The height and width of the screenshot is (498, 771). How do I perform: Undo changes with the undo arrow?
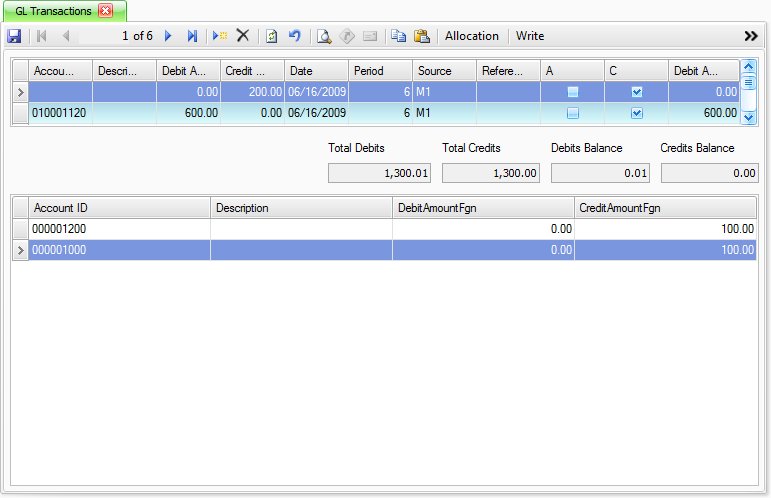click(294, 36)
